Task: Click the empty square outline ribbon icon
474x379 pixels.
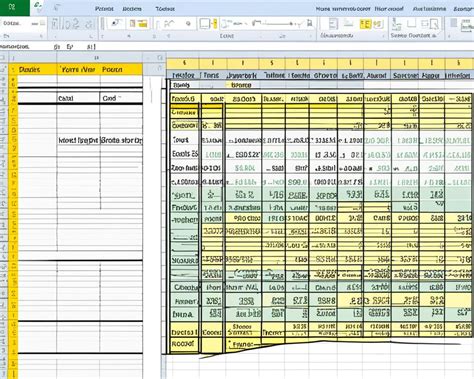Action: click(x=412, y=23)
